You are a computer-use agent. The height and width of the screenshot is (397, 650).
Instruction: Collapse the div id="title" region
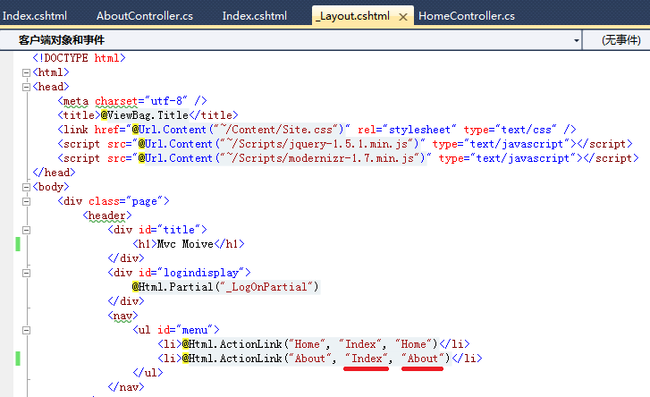(26, 230)
